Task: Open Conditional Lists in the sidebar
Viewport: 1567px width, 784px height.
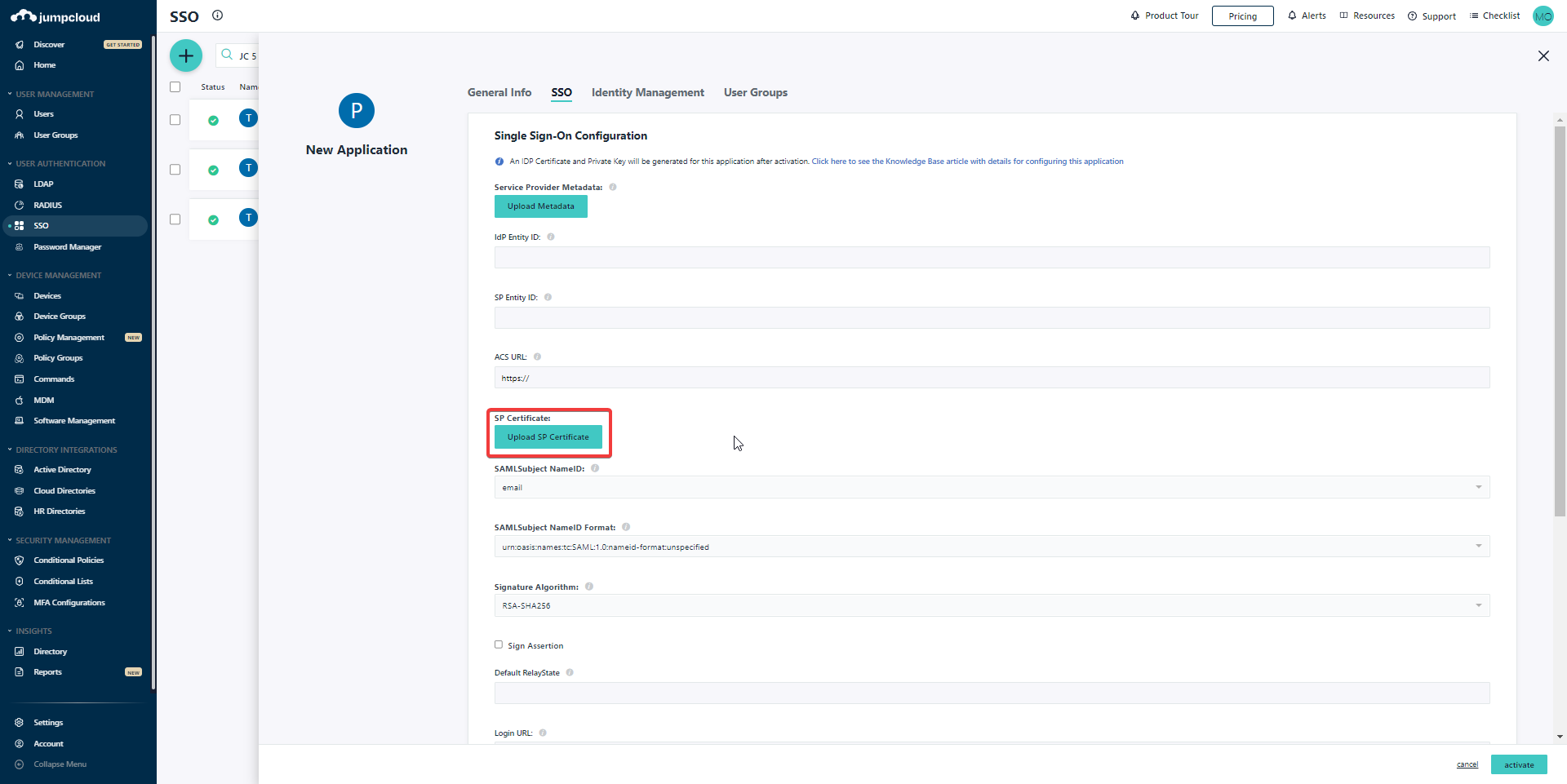Action: (x=63, y=582)
